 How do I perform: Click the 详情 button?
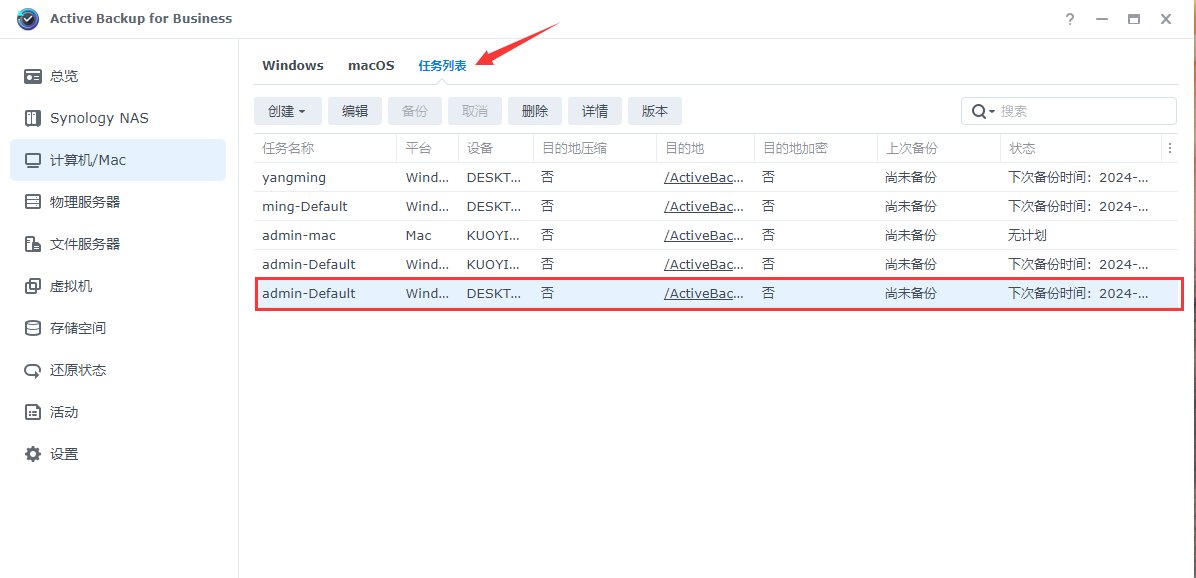click(x=595, y=111)
